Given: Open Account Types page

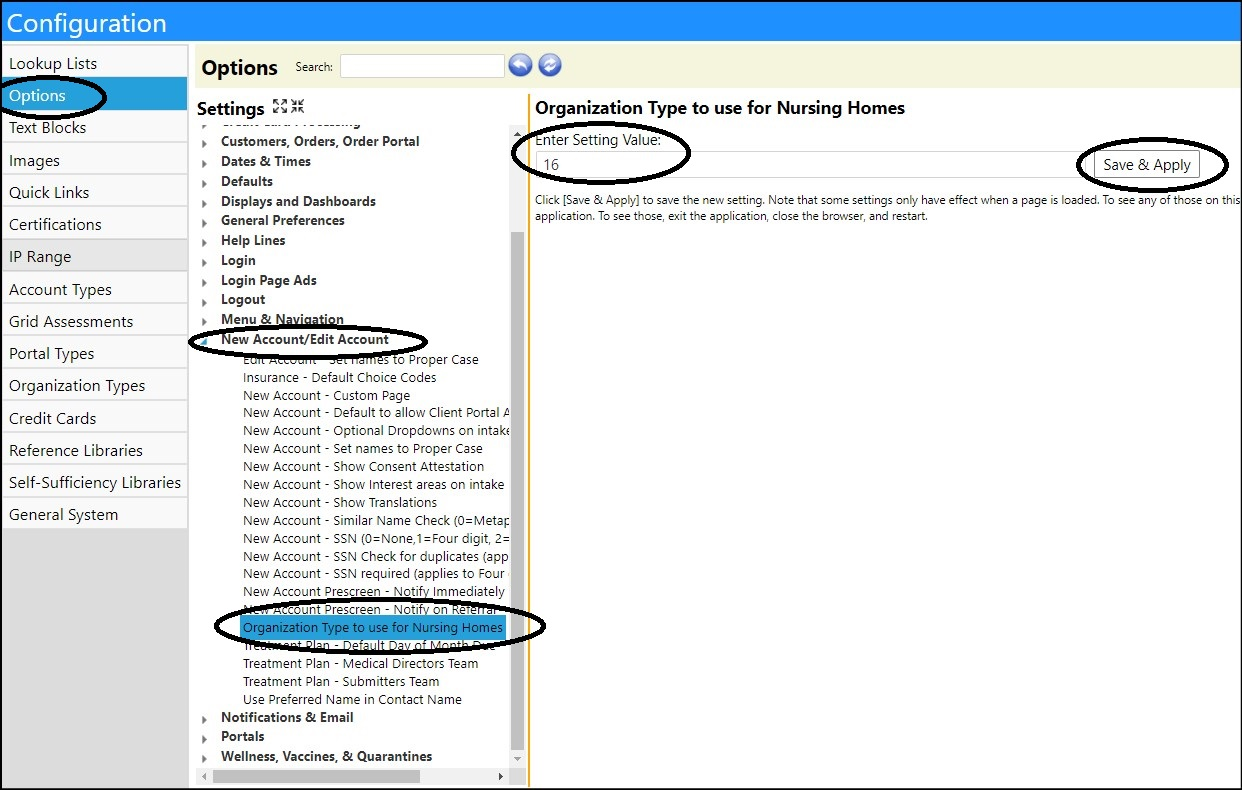Looking at the screenshot, I should click(x=94, y=289).
